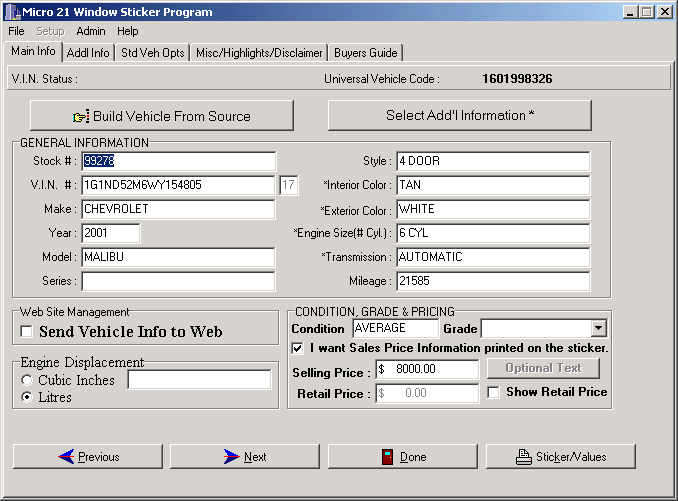Screen dimensions: 678x501
Task: Click the pointing hand icon on Build Vehicle button
Action: pyautogui.click(x=81, y=116)
